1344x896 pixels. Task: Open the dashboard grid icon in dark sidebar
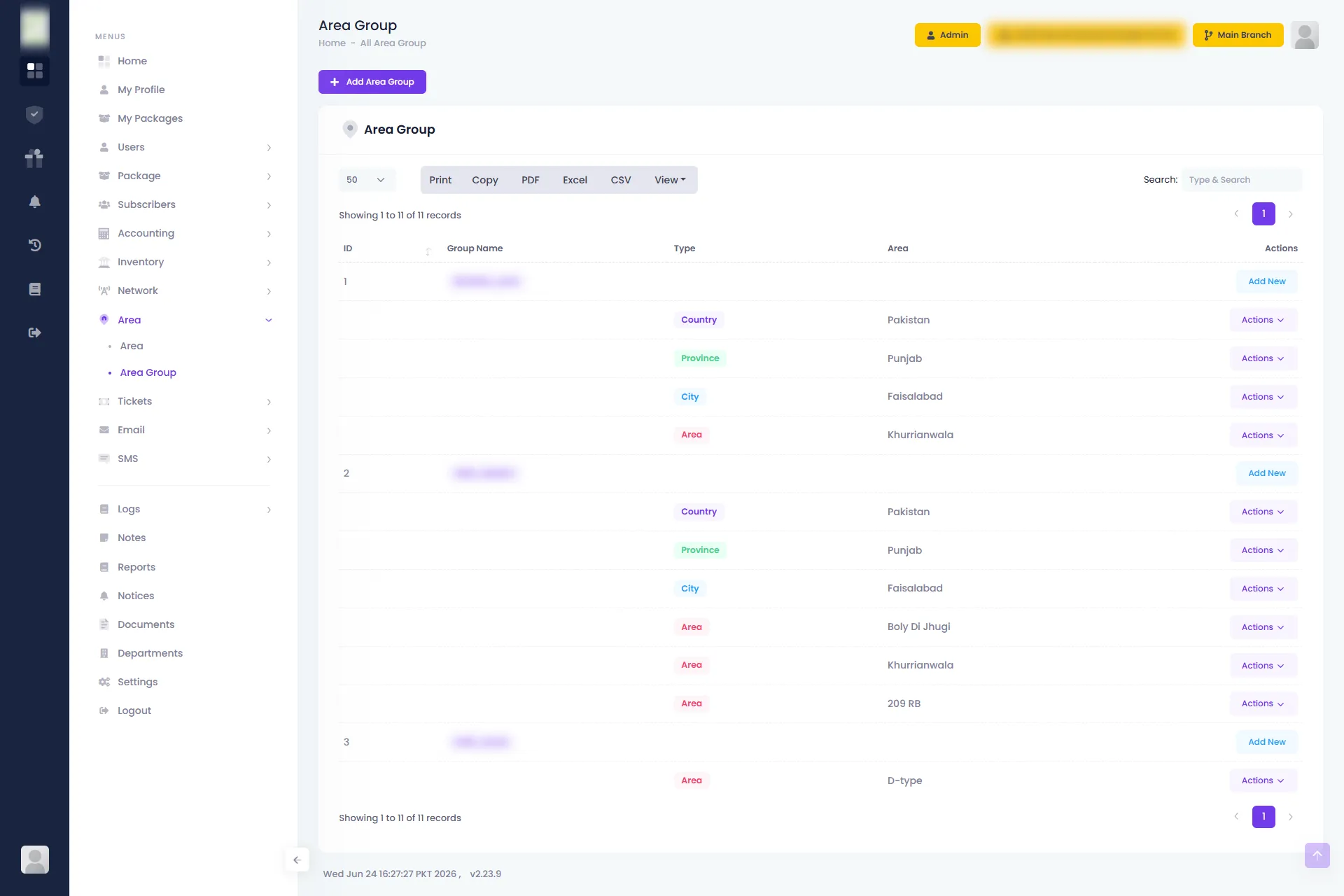pos(34,71)
